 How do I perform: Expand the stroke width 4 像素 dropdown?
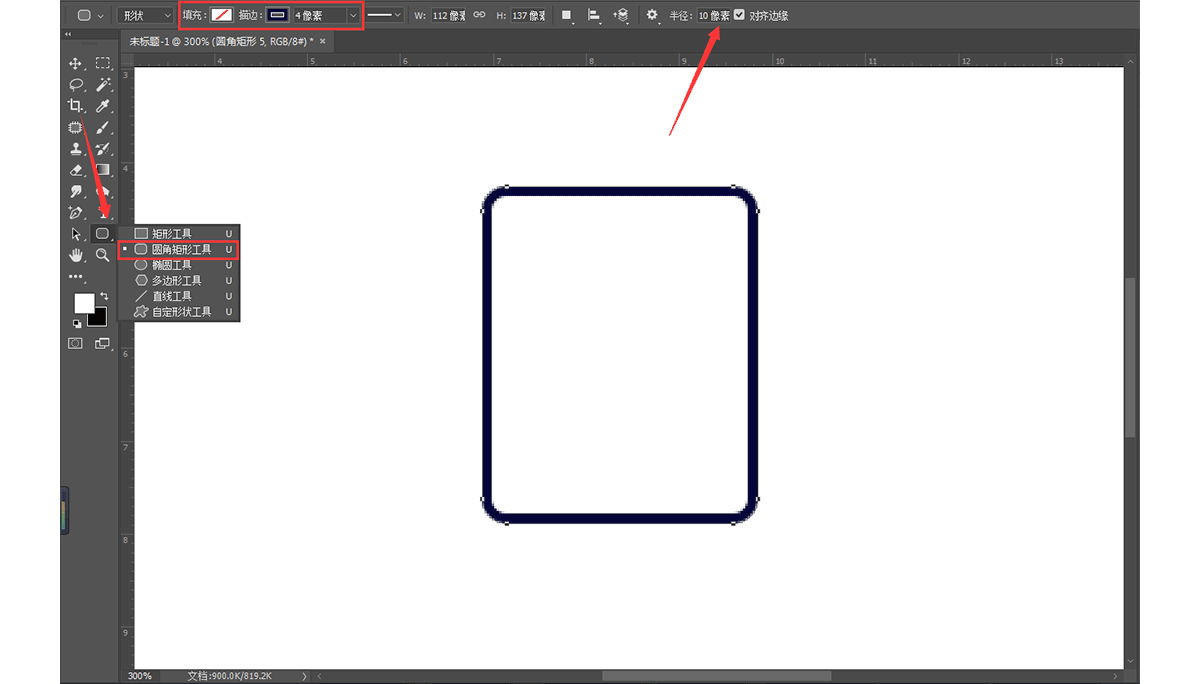pos(352,15)
